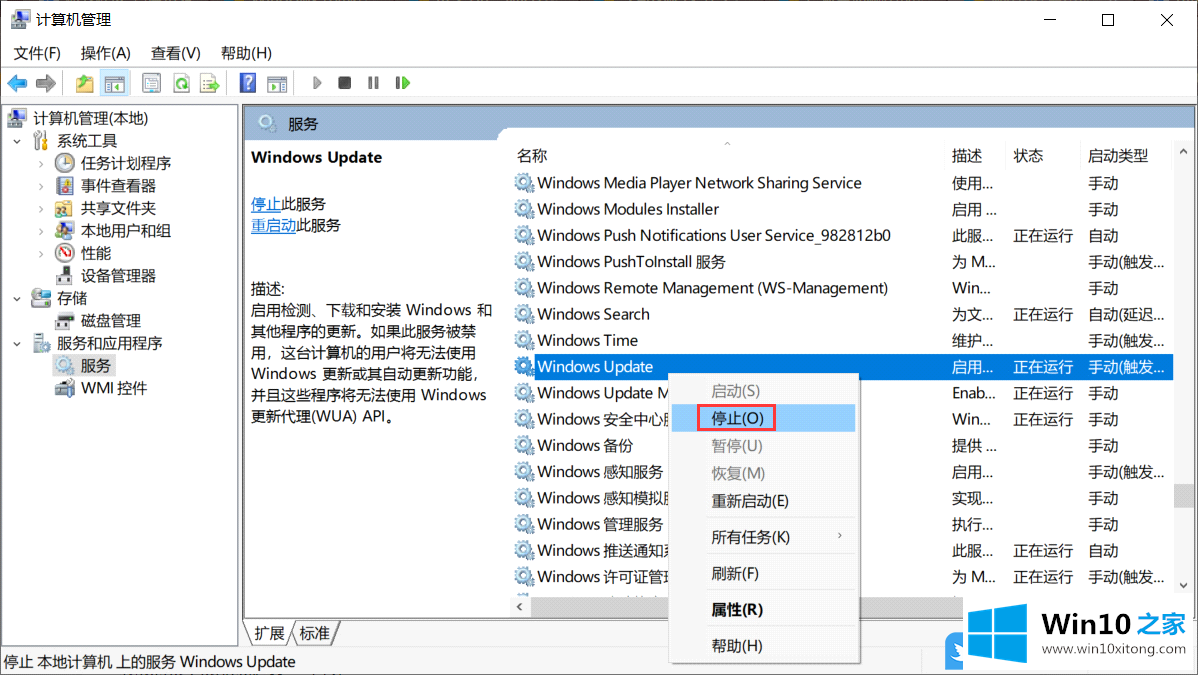This screenshot has height=675, width=1198.
Task: Open the 文件(F) menu
Action: point(37,54)
